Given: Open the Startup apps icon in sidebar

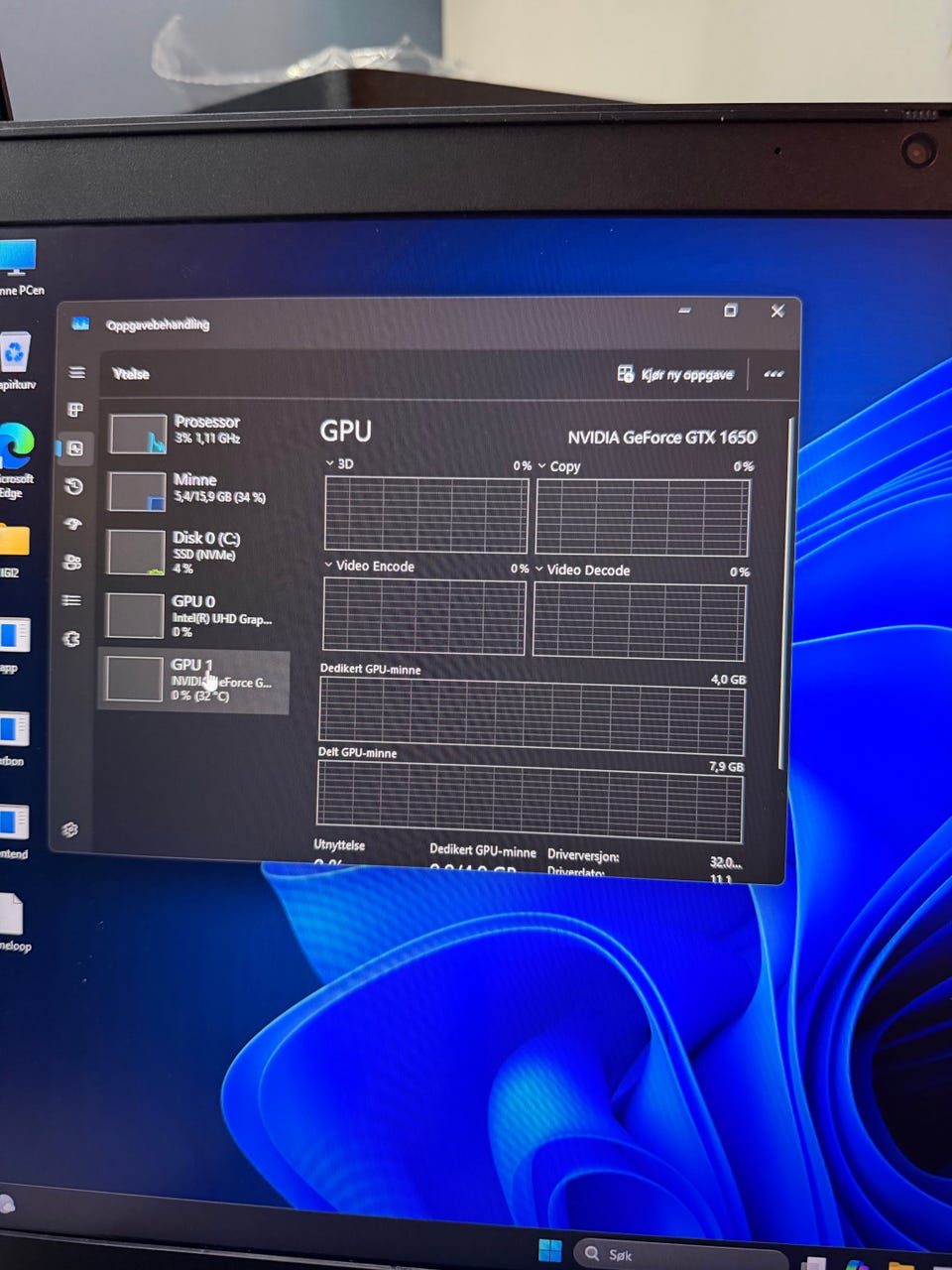Looking at the screenshot, I should tap(73, 524).
